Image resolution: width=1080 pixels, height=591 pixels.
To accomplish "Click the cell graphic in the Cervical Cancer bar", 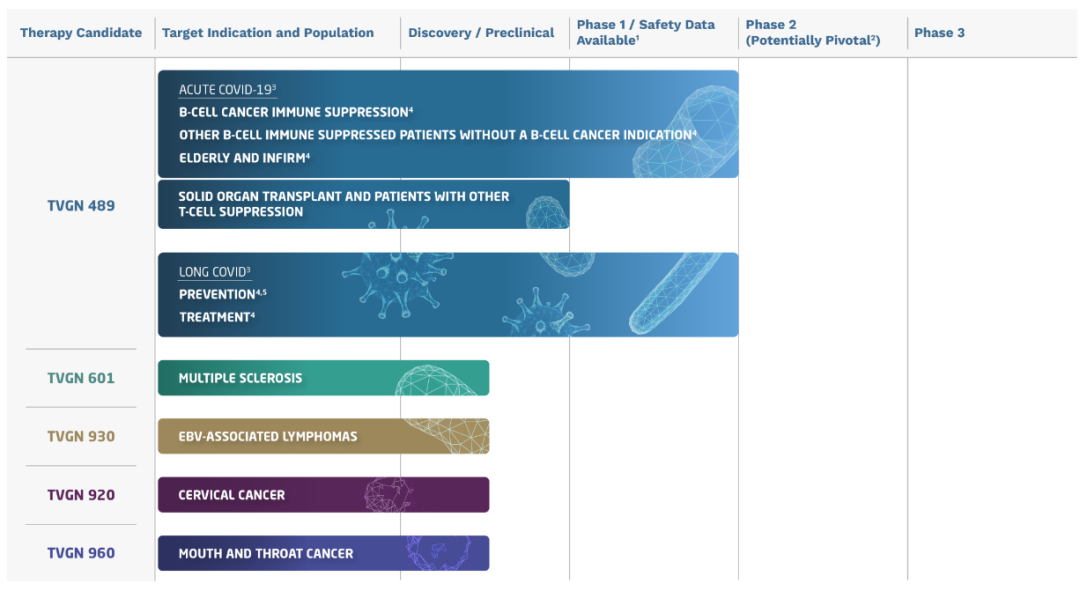I will [388, 495].
